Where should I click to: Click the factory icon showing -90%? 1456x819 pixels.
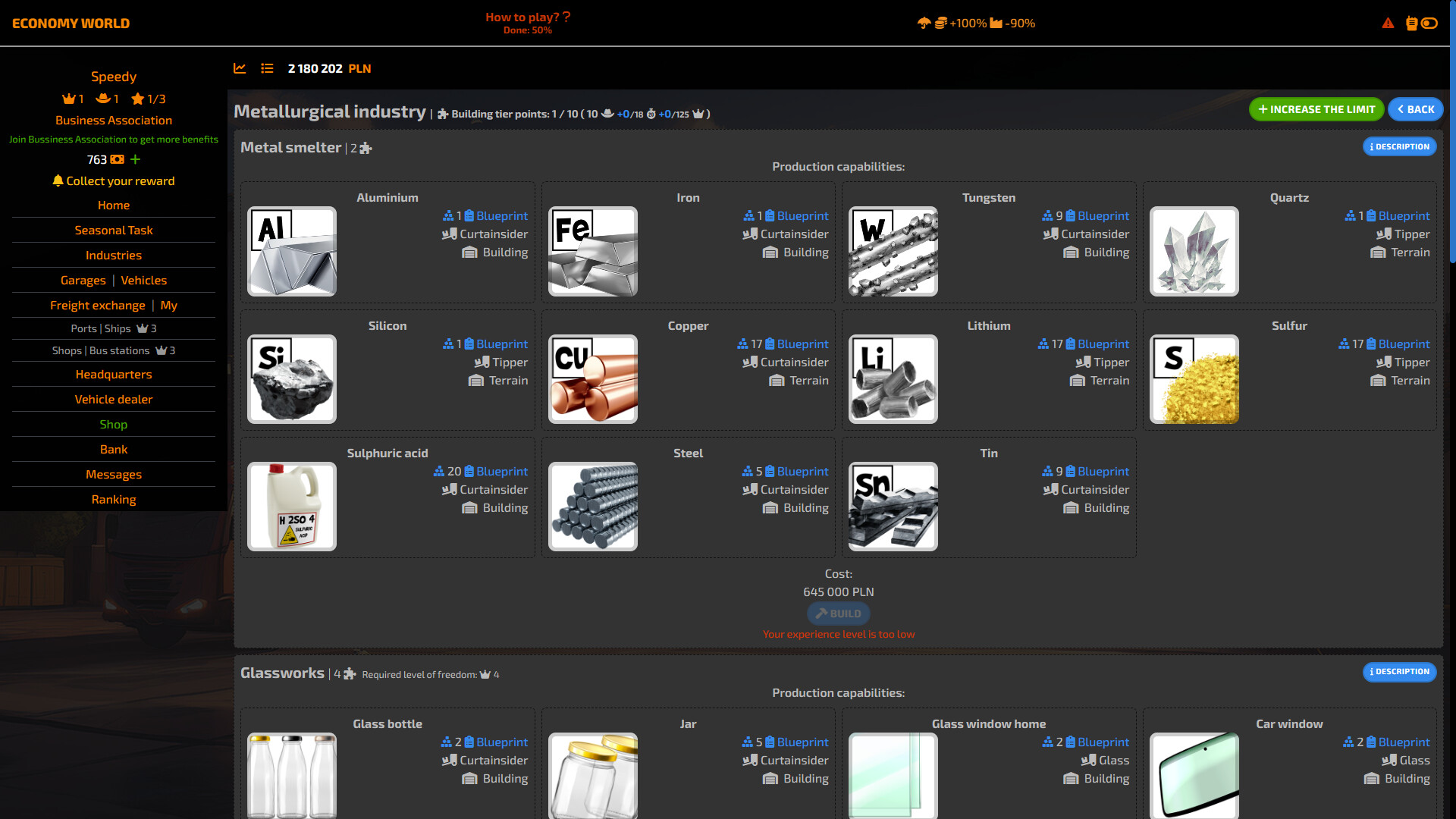998,24
